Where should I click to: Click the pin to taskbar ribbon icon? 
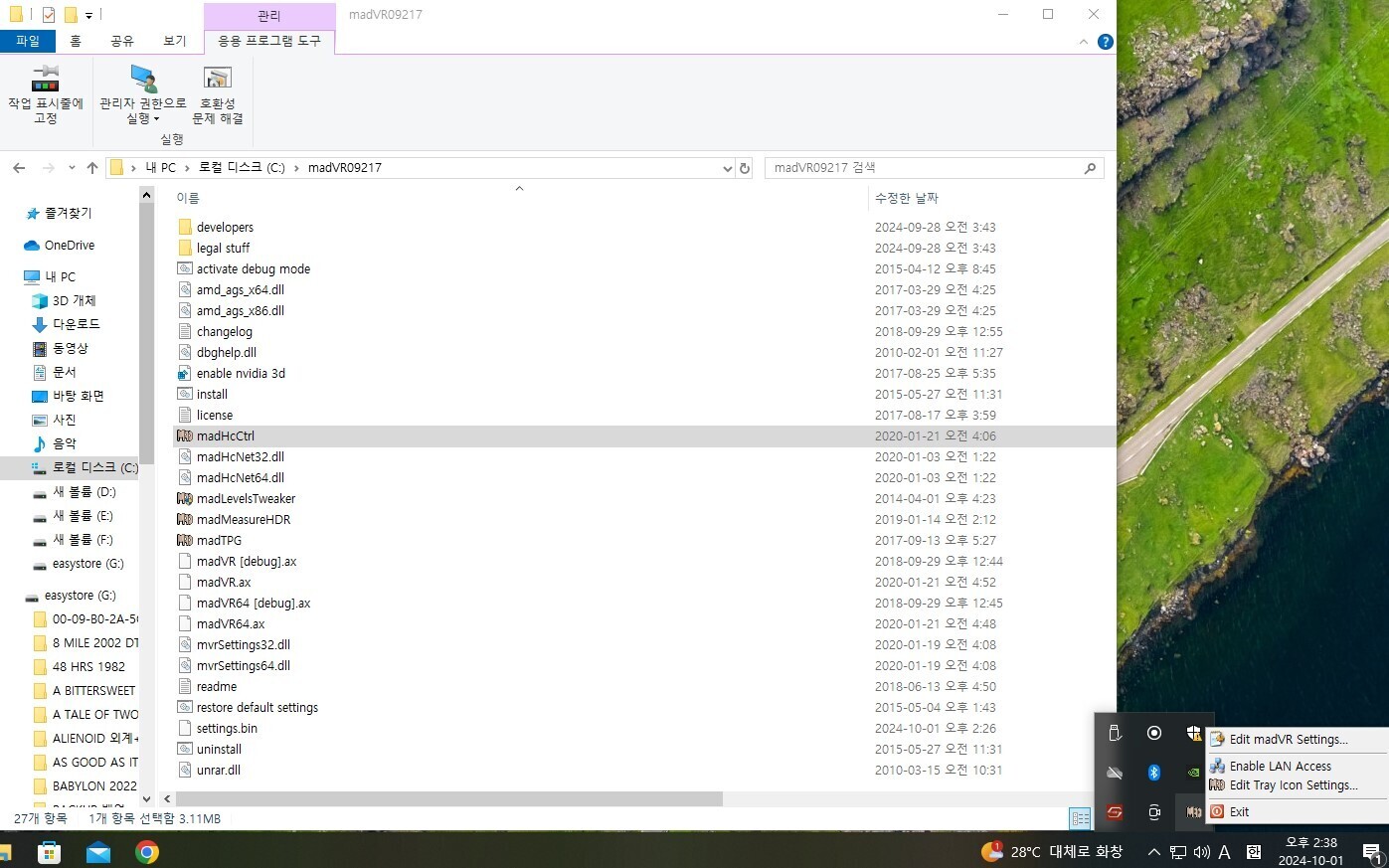click(x=46, y=79)
